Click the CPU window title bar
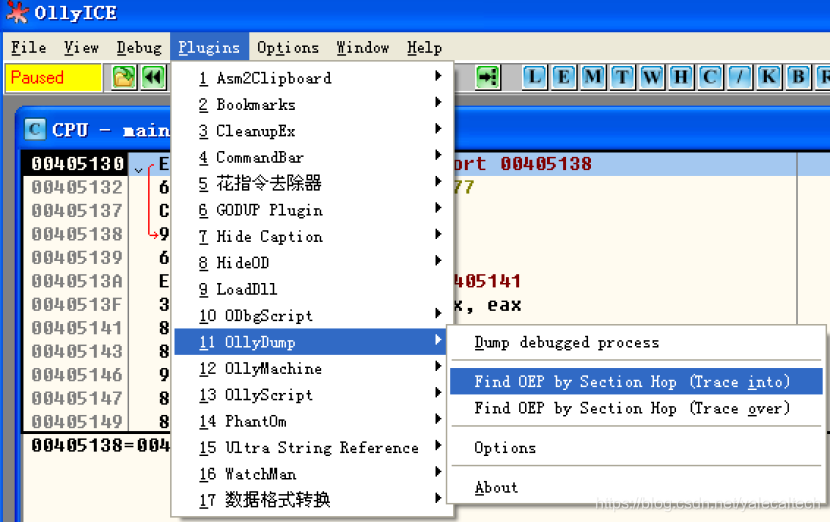This screenshot has height=522, width=830. tap(423, 130)
